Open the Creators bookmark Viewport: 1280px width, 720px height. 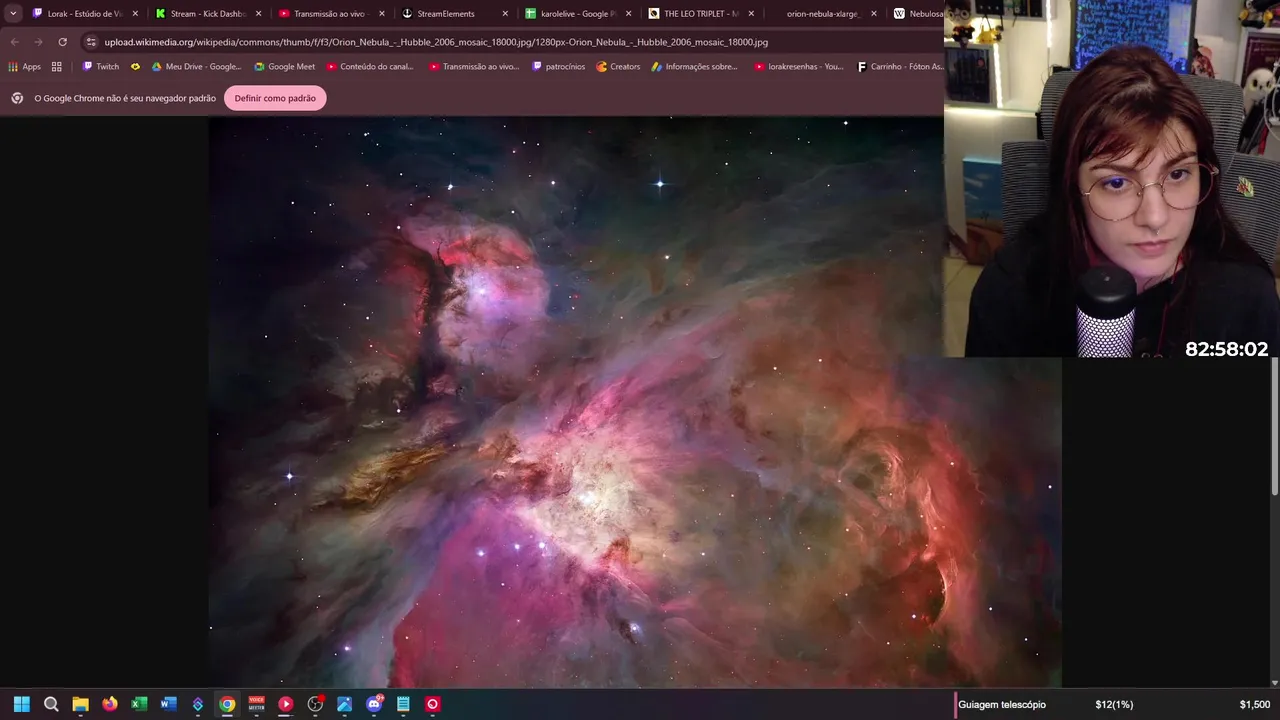[x=618, y=67]
